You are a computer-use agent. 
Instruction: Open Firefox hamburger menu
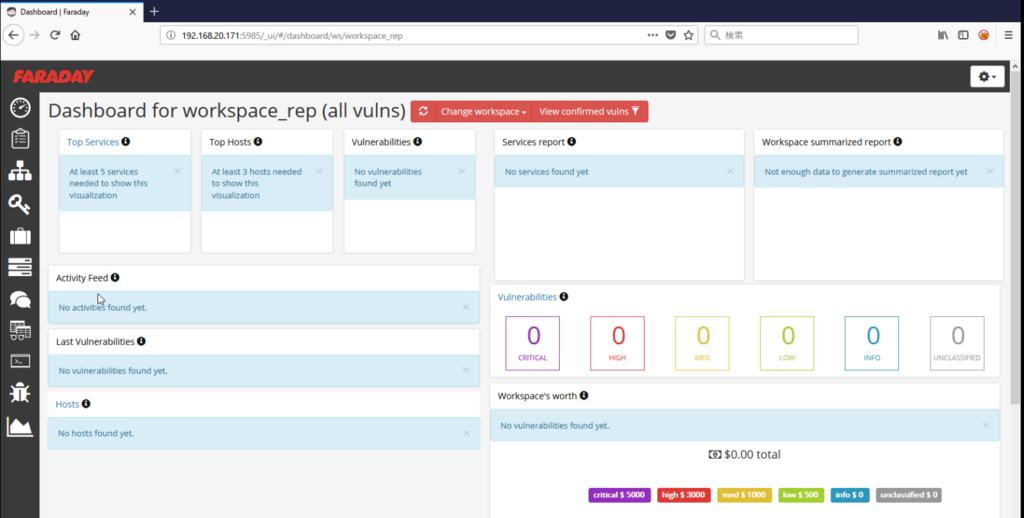coord(1008,35)
